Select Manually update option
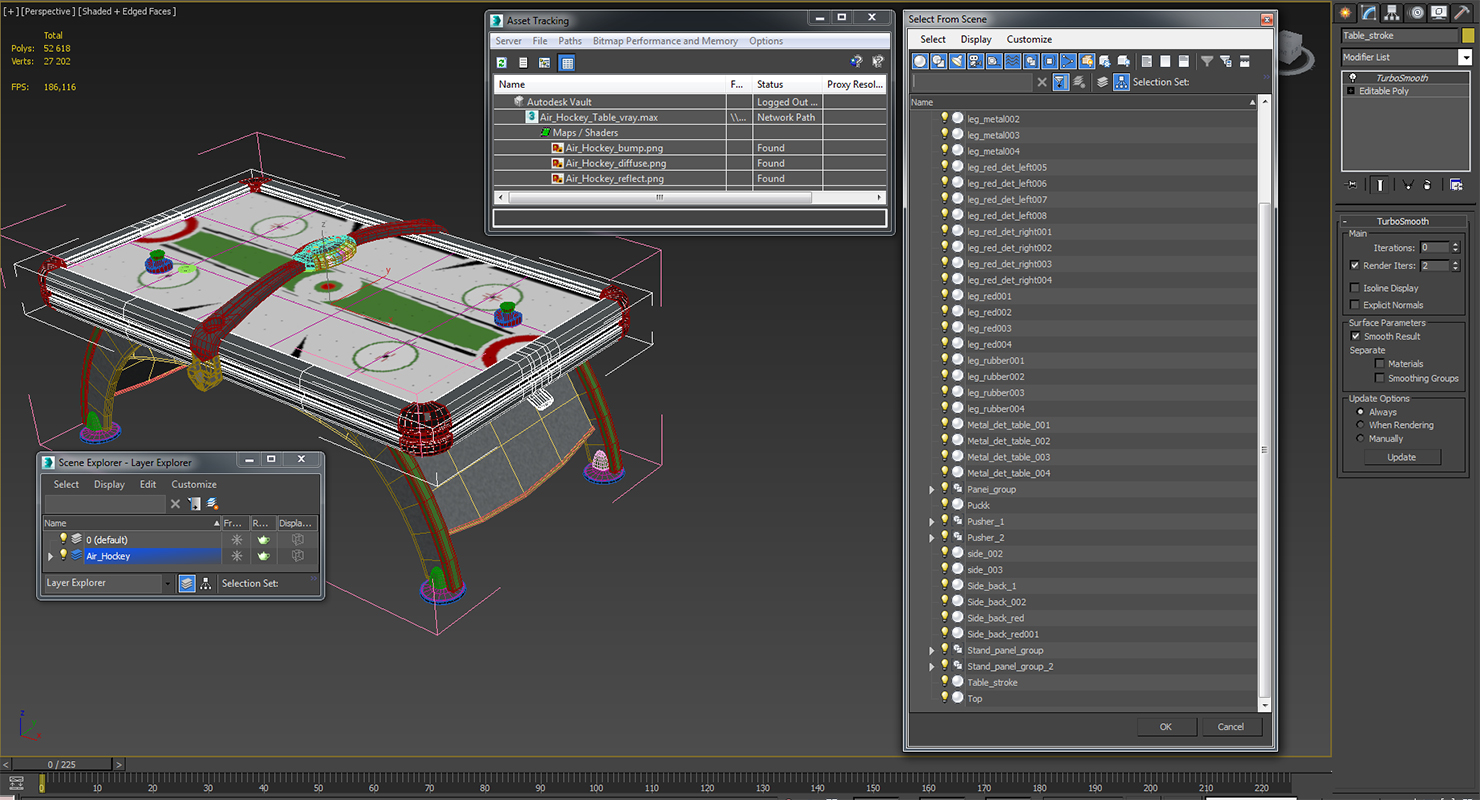 point(1360,438)
